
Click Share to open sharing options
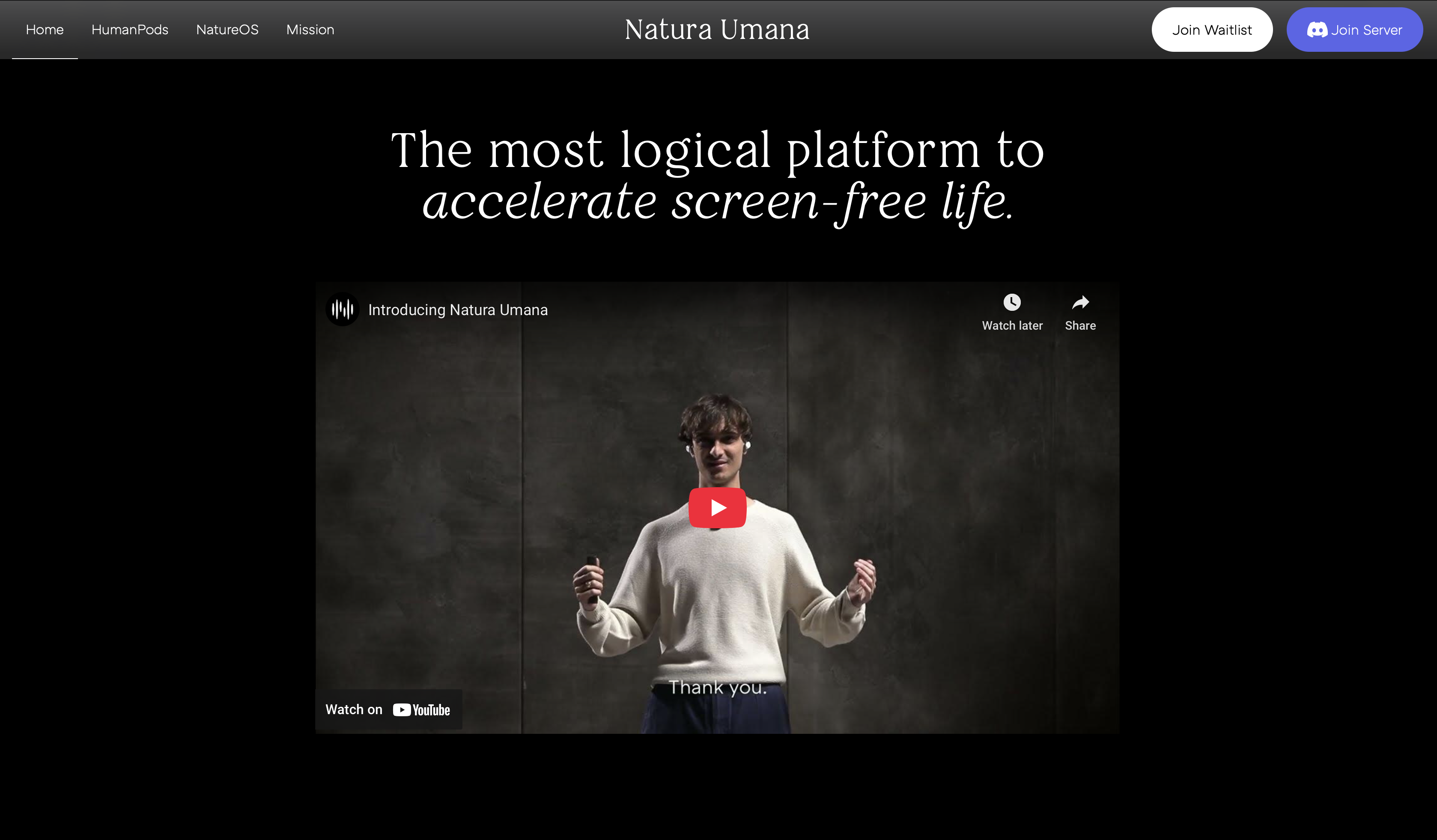click(1080, 313)
